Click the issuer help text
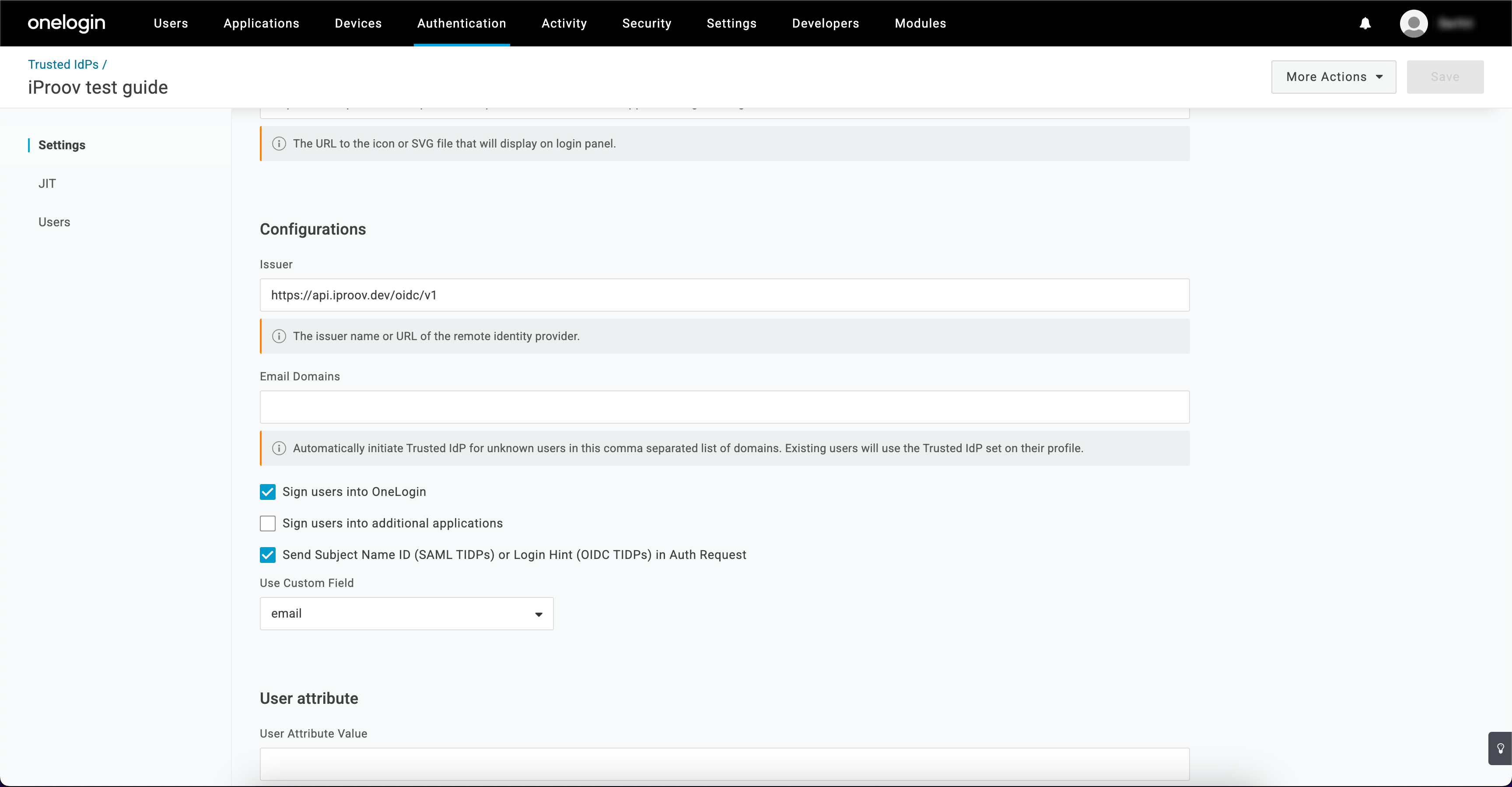The image size is (1512, 787). 436,337
